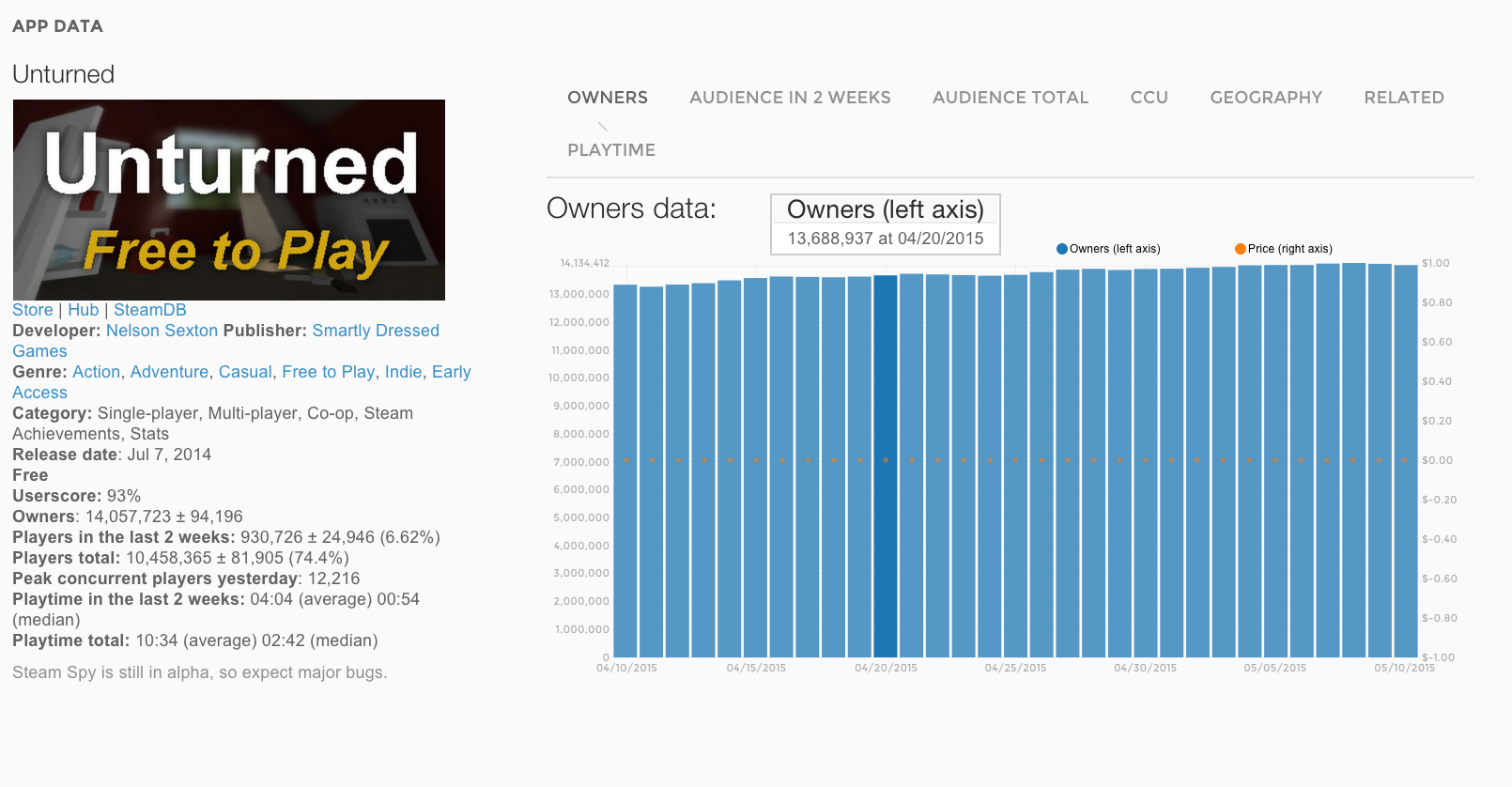
Task: Click the 04/15/2015 x-axis date label
Action: (756, 668)
